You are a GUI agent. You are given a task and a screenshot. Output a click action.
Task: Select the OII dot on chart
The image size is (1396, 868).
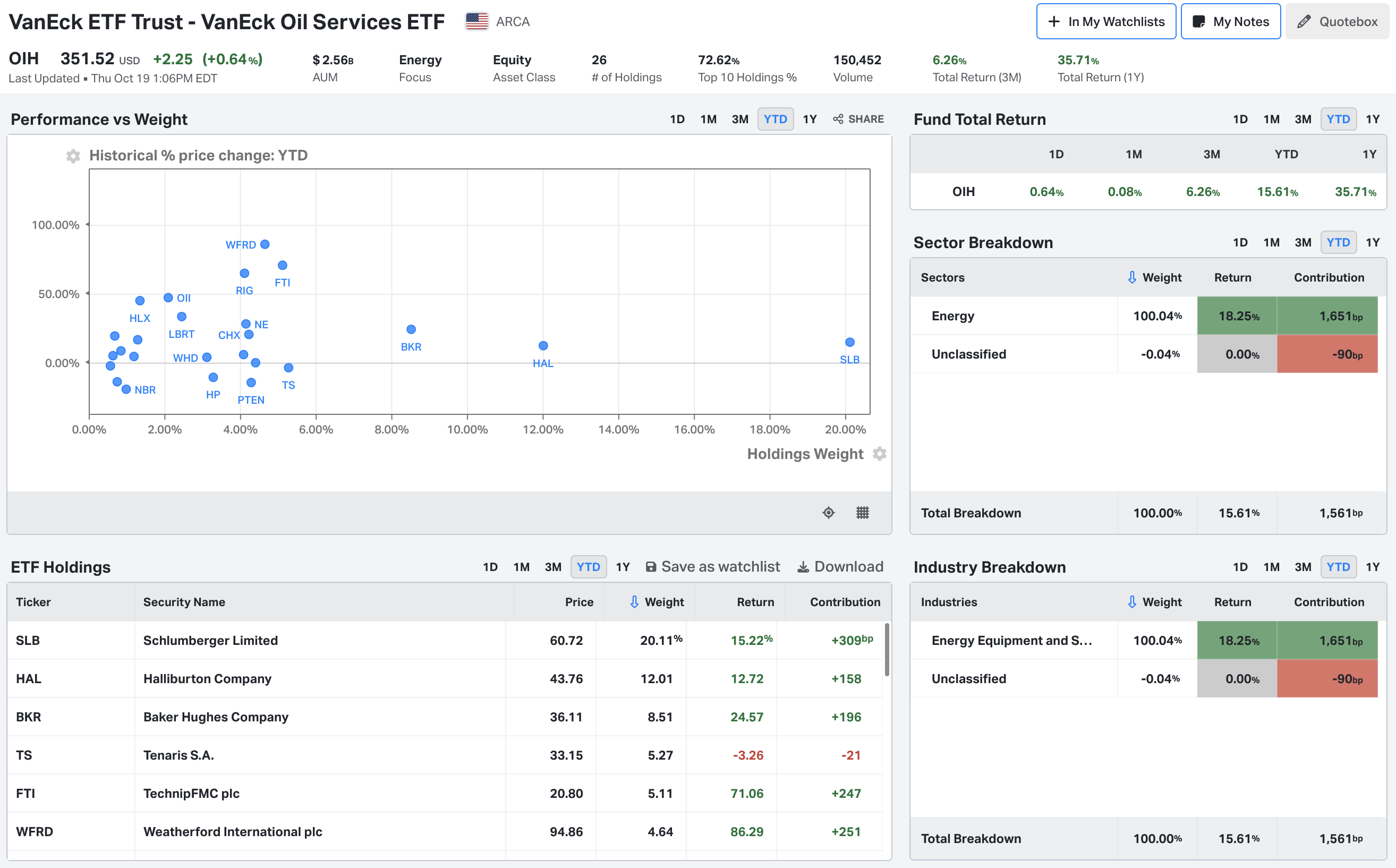(168, 297)
